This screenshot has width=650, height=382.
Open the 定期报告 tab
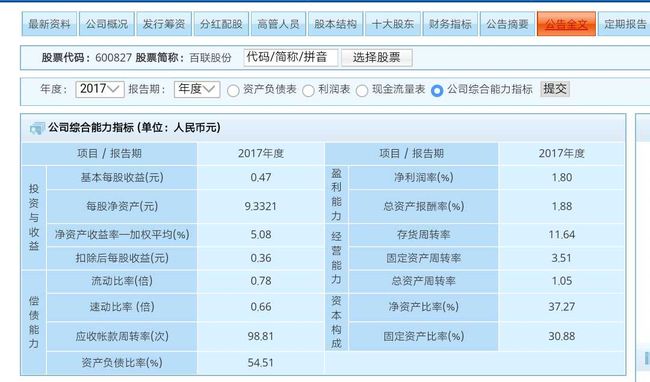click(624, 24)
